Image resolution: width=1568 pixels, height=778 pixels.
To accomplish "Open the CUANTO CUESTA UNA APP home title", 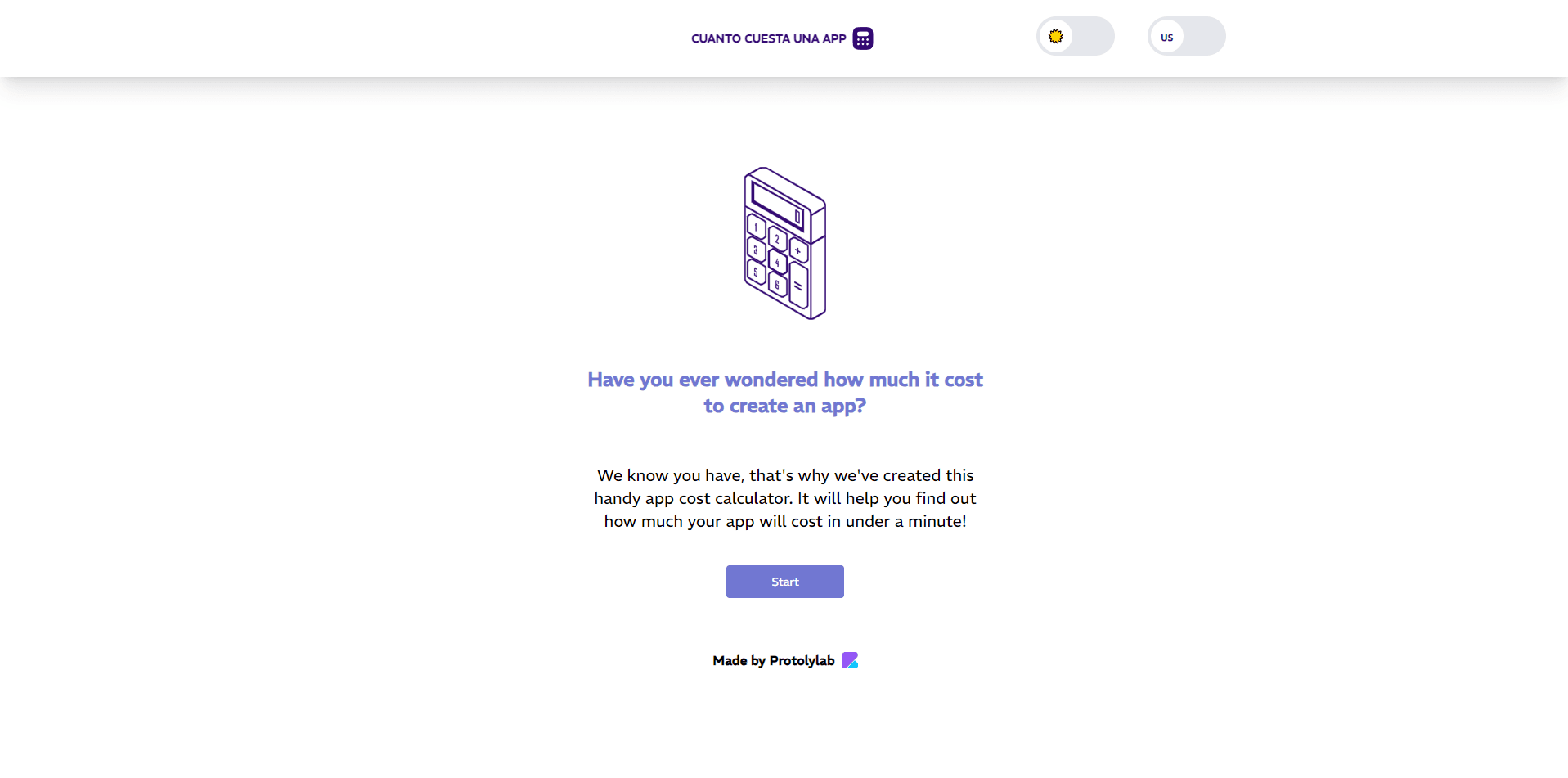I will pos(768,38).
